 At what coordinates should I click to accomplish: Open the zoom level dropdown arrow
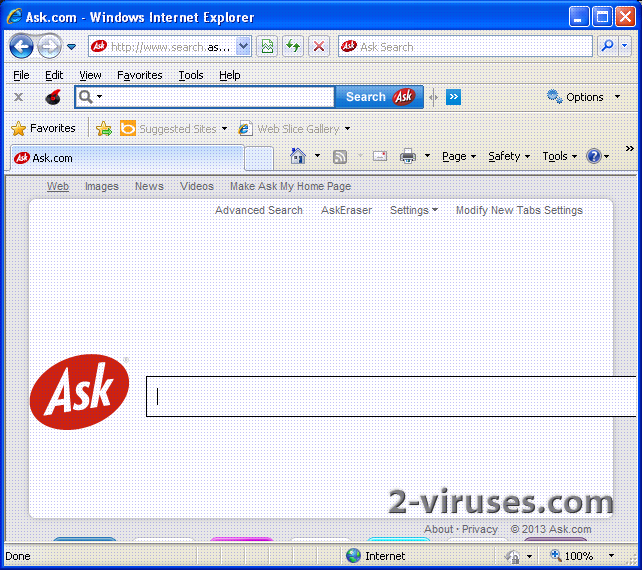611,556
